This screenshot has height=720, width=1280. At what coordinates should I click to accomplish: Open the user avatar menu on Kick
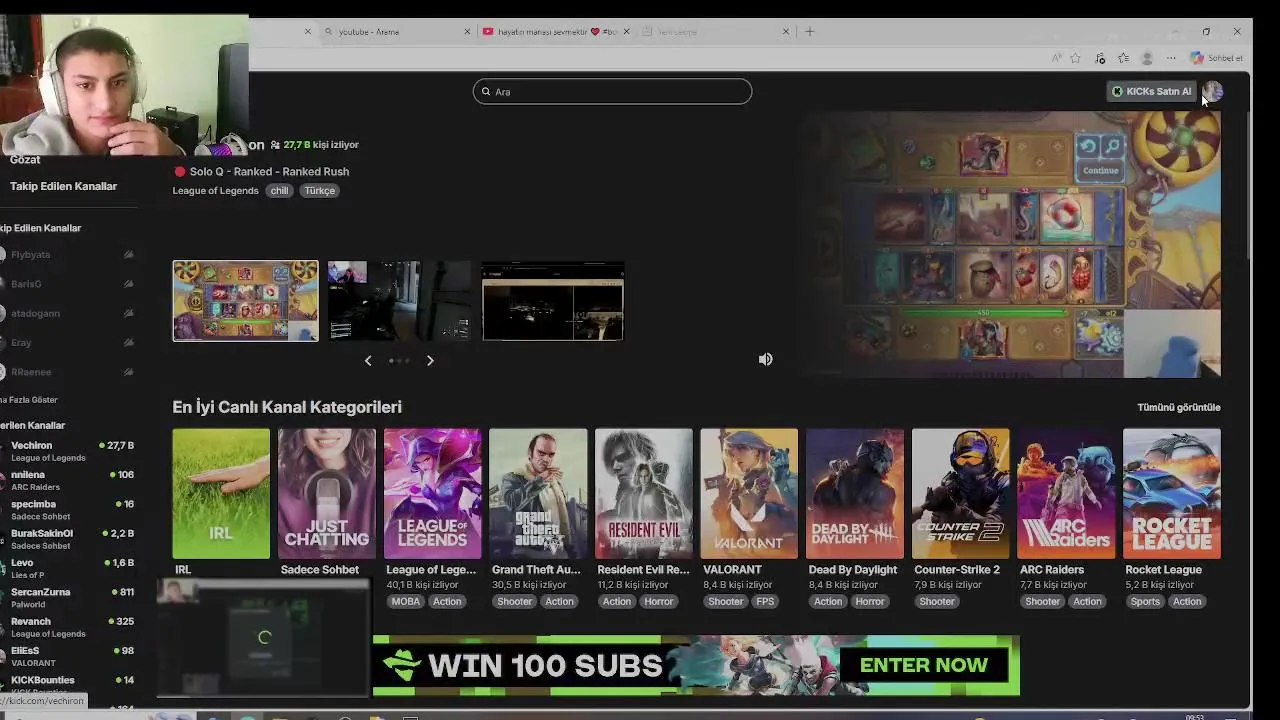click(1212, 91)
